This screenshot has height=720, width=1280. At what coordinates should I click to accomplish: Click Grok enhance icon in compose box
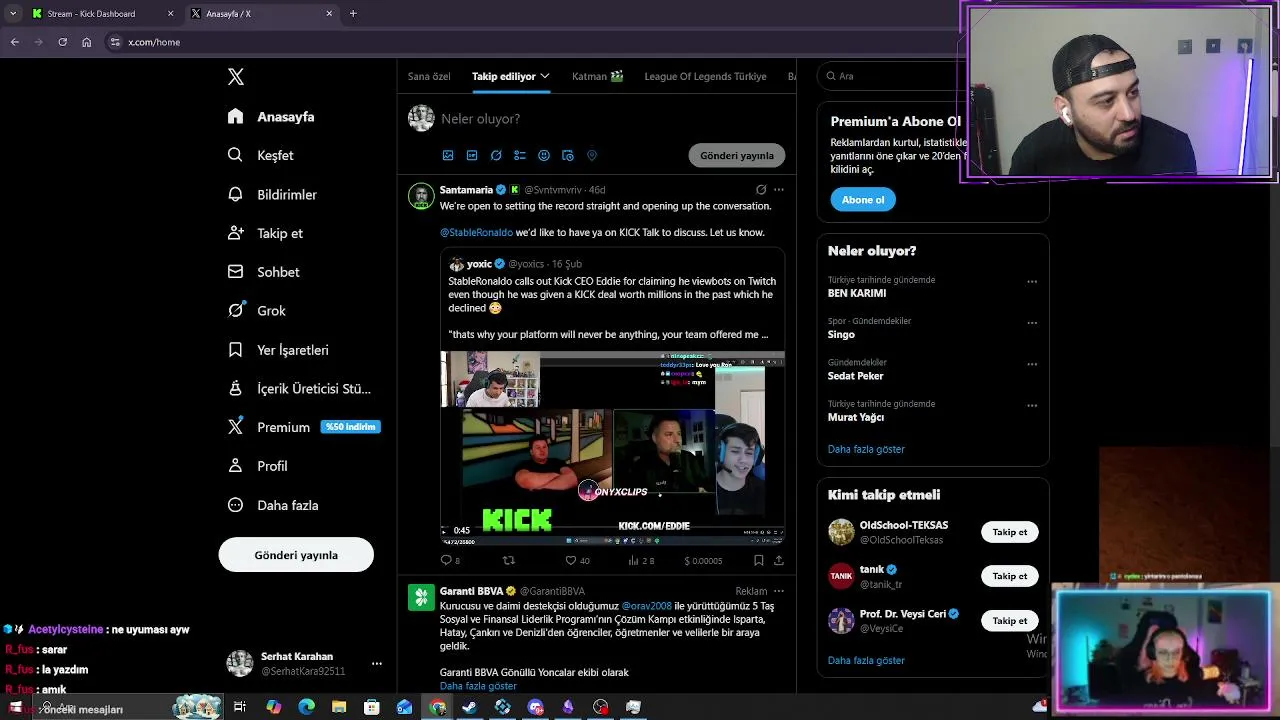[496, 156]
